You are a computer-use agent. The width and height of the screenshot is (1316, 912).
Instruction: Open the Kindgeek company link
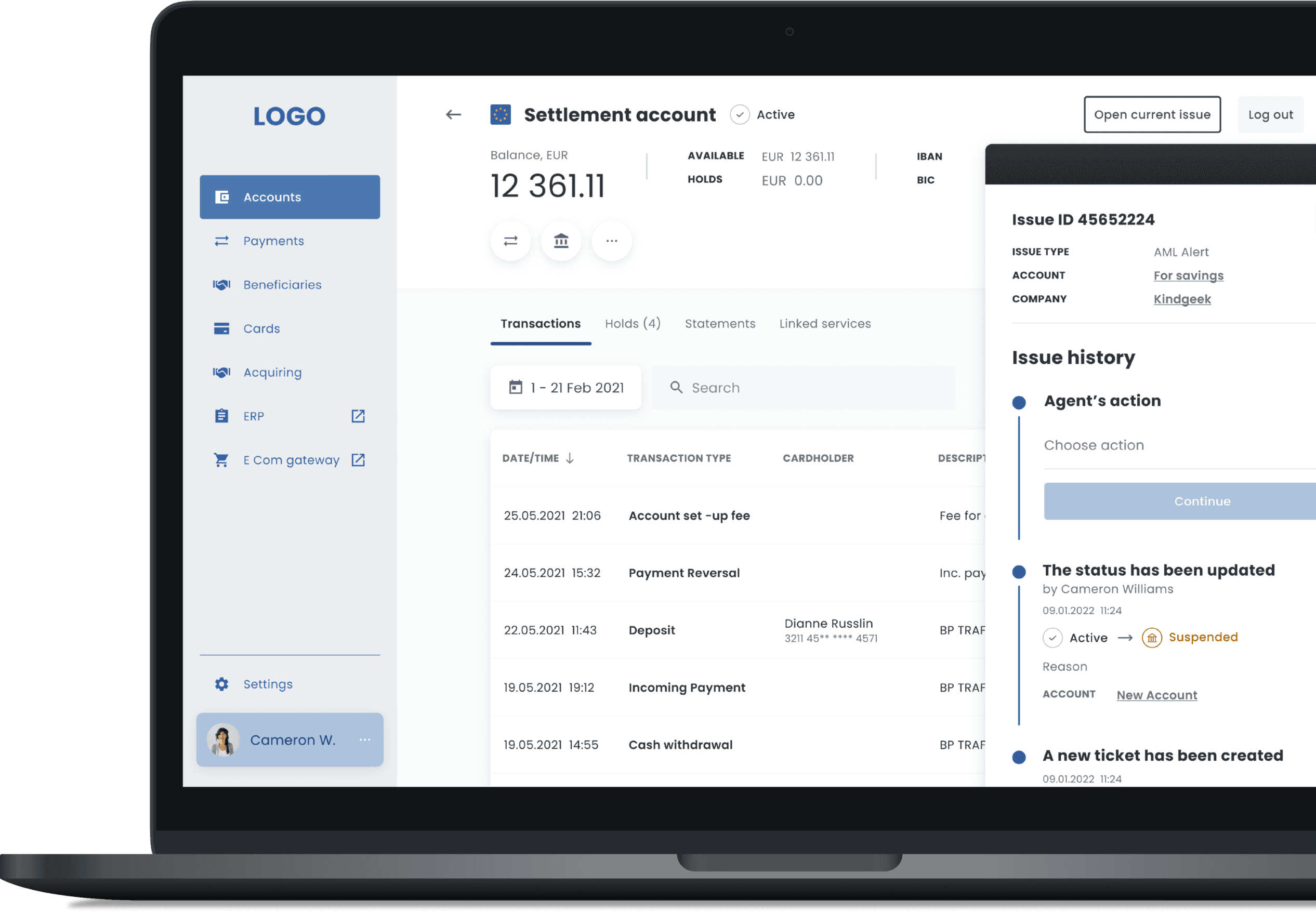click(x=1182, y=299)
